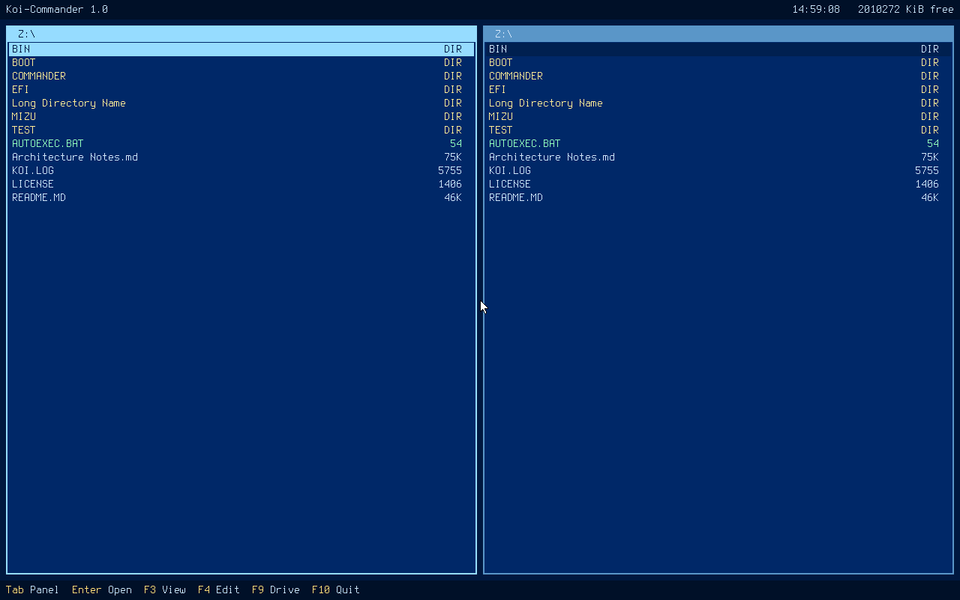The height and width of the screenshot is (600, 960).
Task: Click the Koi-Commander 1.0 title
Action: 57,9
